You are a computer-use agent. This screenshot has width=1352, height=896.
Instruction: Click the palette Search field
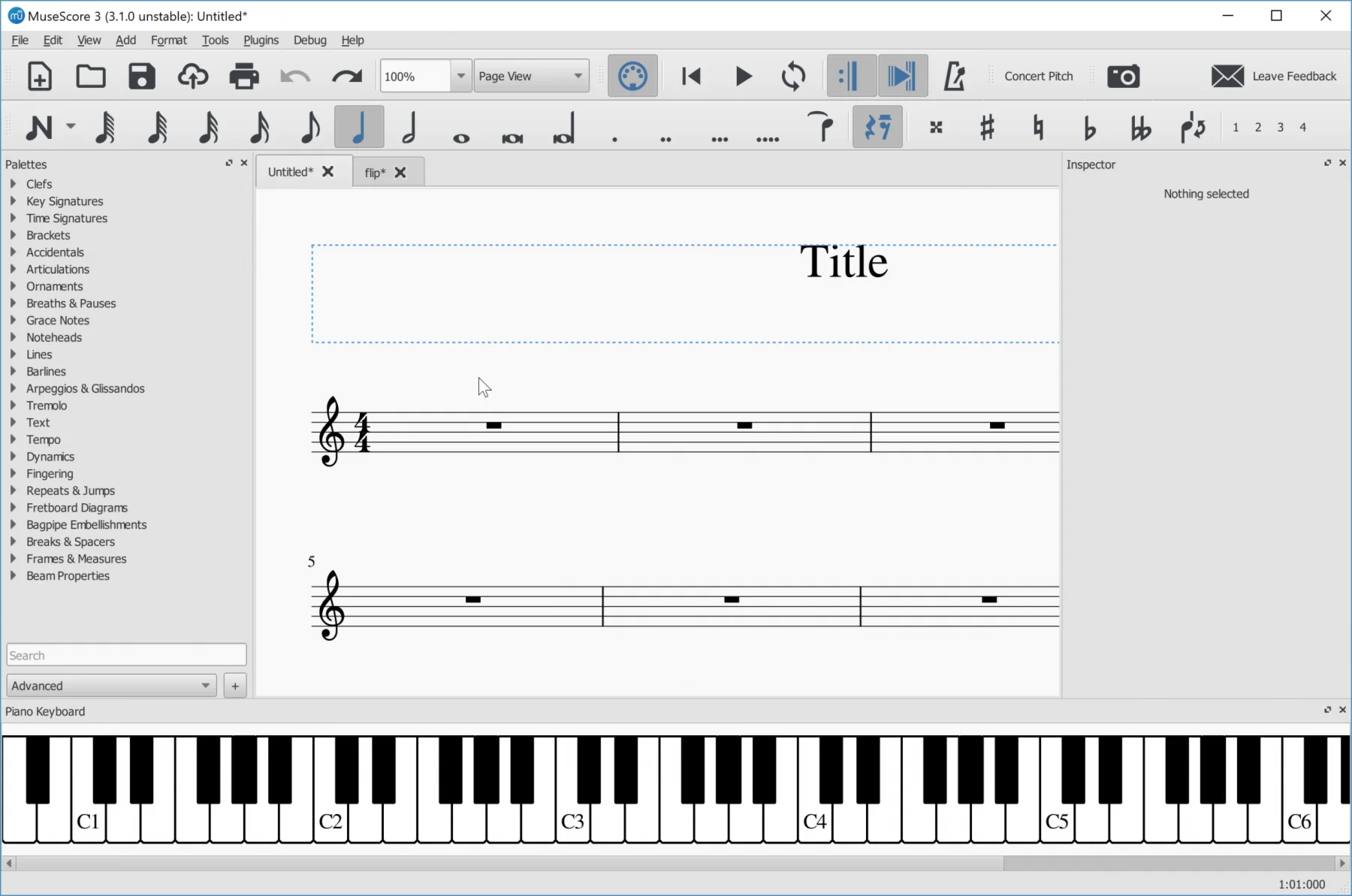coord(126,655)
